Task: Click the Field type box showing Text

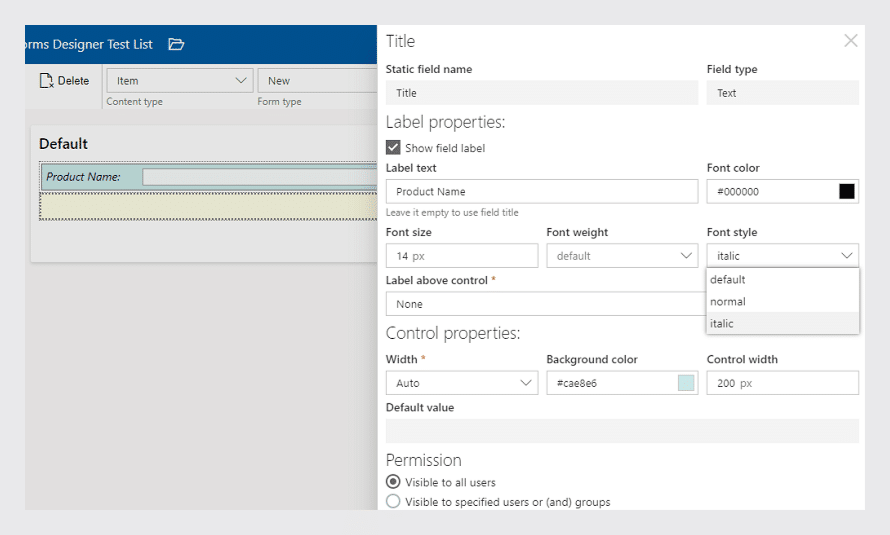Action: 782,93
